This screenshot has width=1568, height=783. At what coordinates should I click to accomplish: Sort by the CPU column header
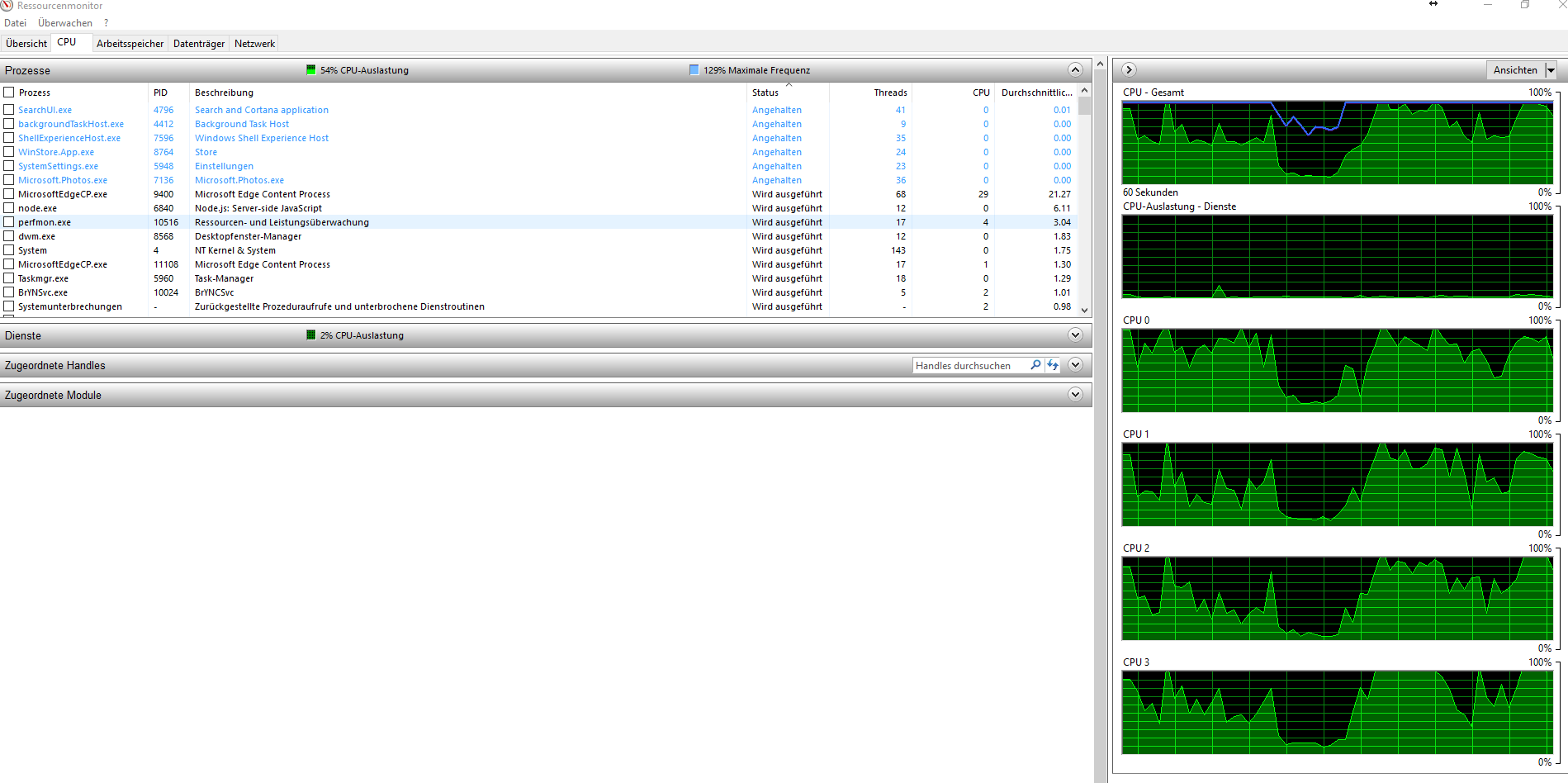(x=953, y=93)
